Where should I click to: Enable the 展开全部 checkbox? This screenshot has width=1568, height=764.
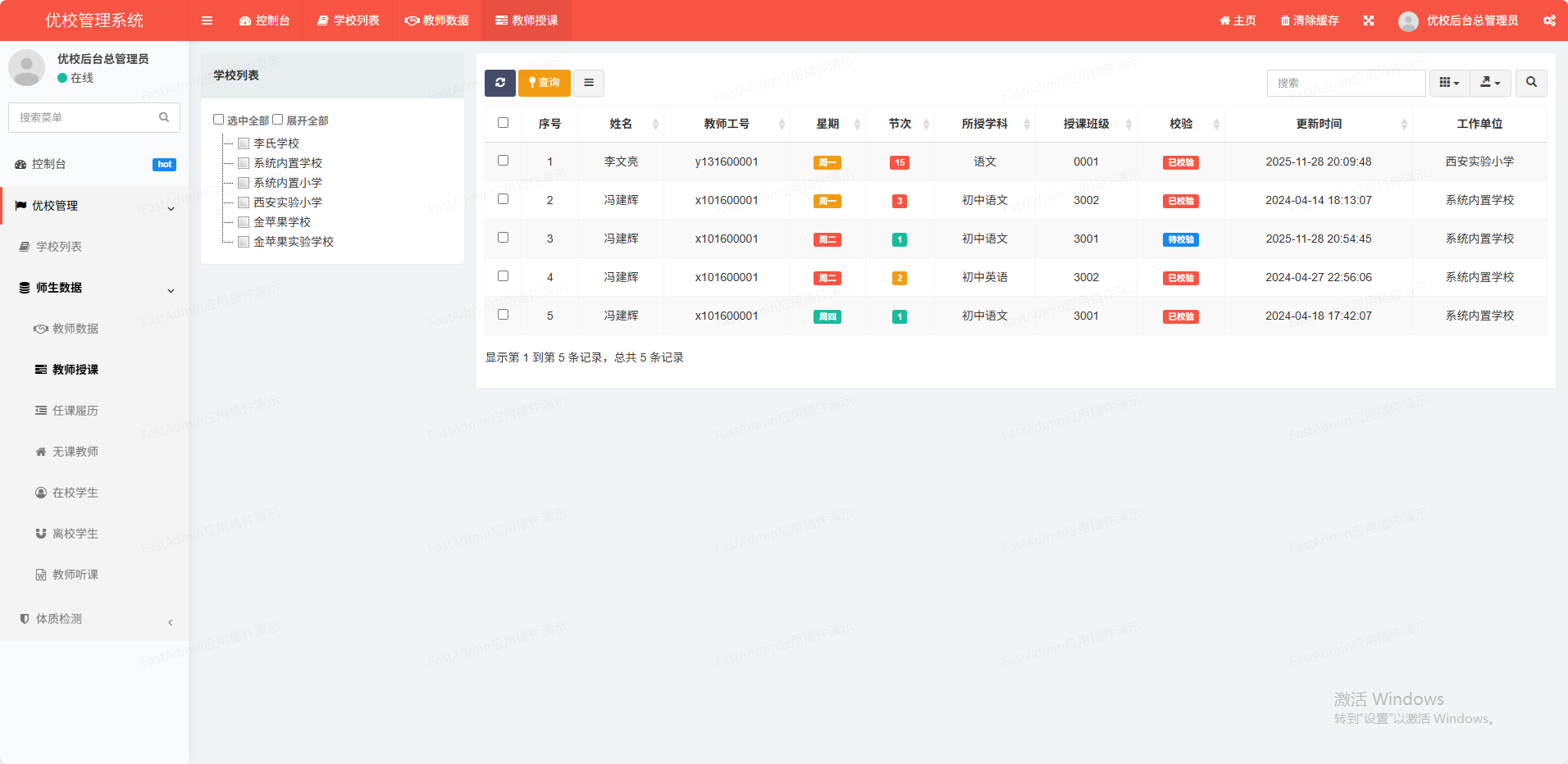click(x=278, y=120)
